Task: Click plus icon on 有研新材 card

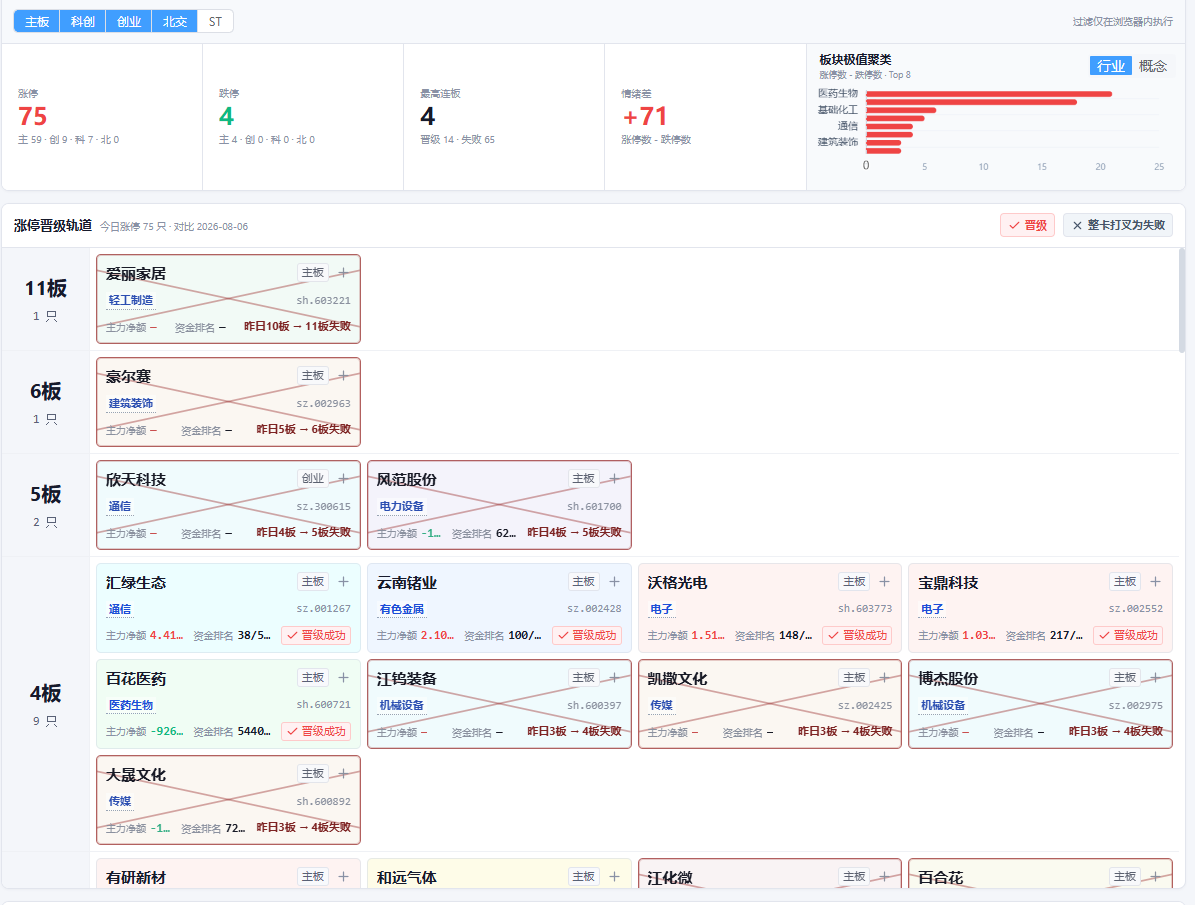Action: pyautogui.click(x=343, y=877)
